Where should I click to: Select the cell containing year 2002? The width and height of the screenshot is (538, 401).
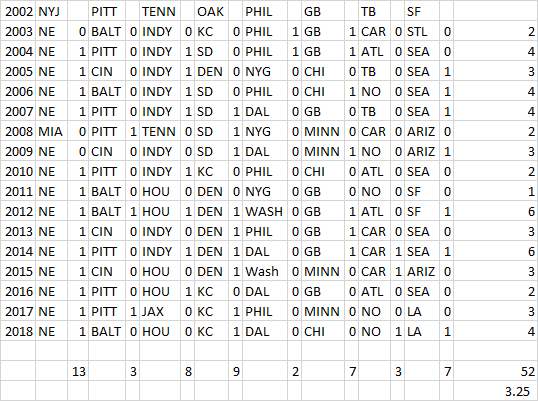[x=18, y=12]
